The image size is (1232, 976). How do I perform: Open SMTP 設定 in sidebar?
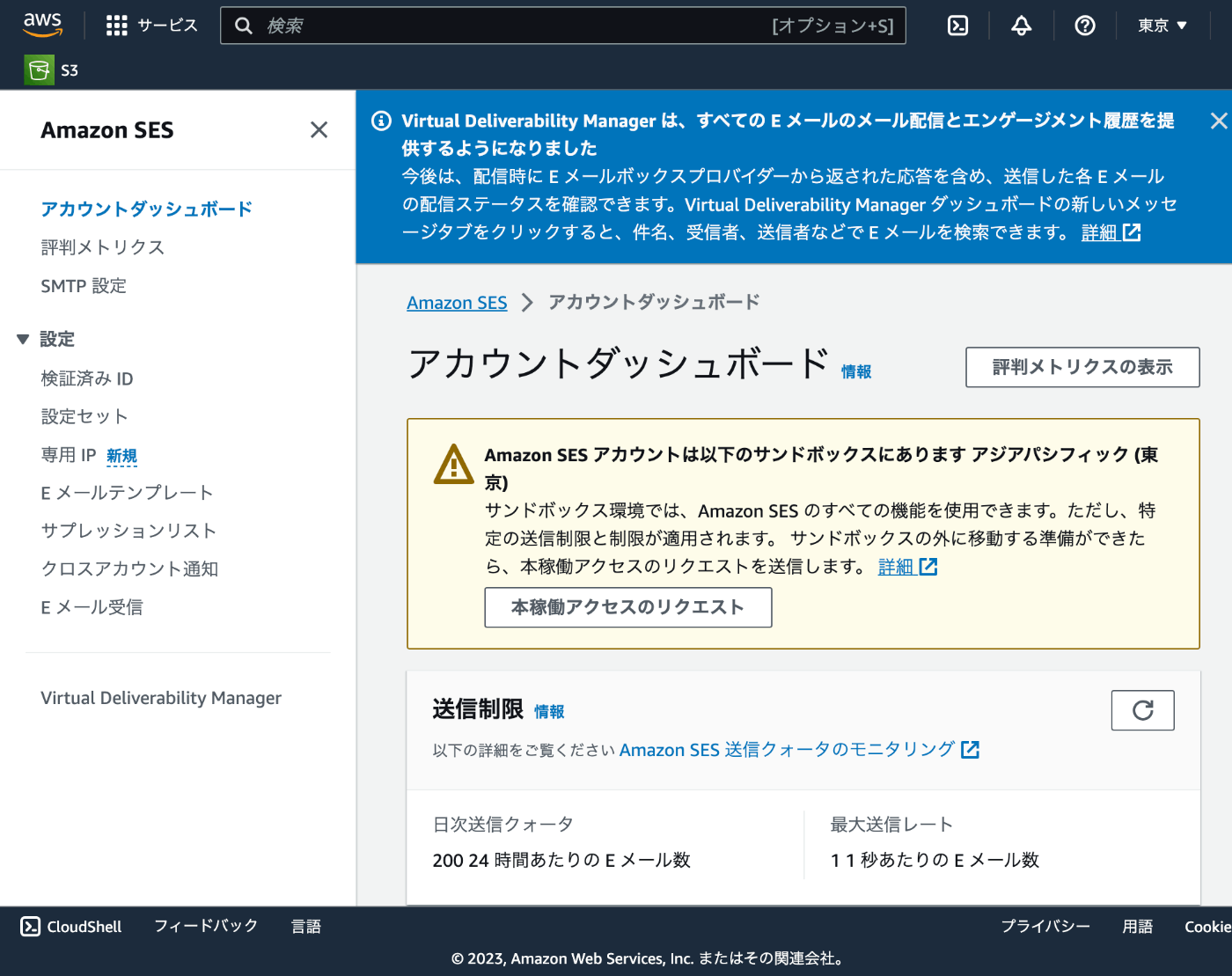84,286
